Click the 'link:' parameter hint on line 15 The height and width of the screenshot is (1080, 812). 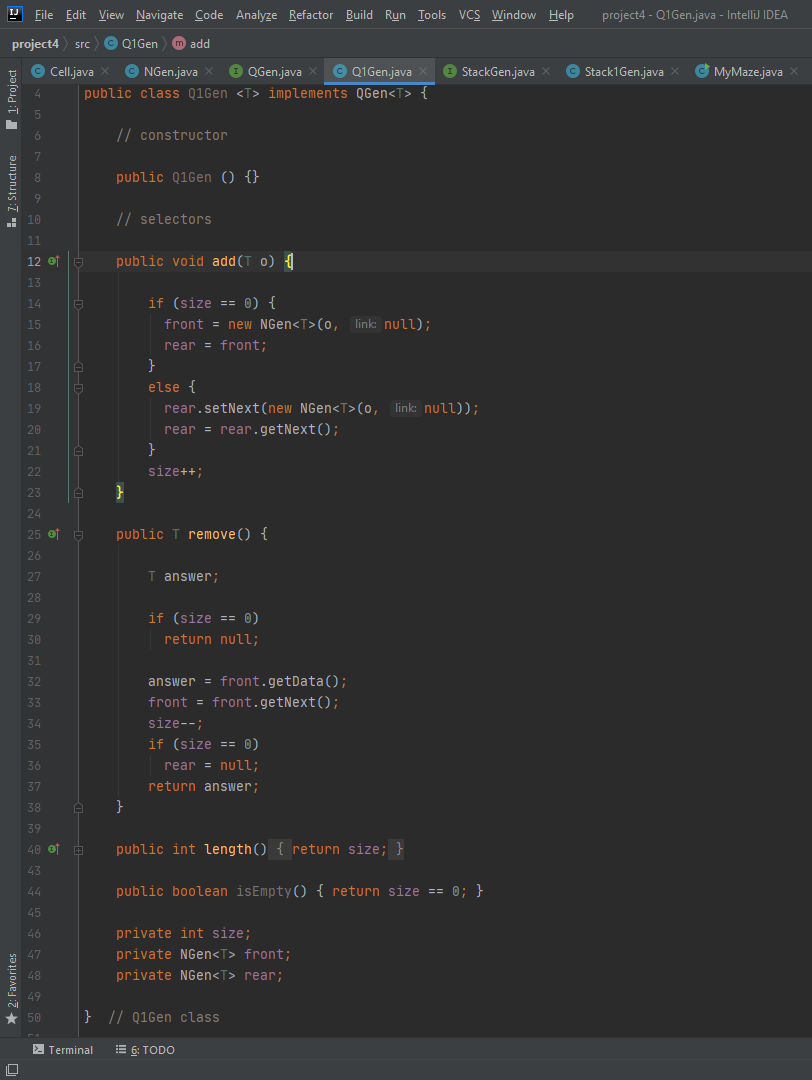click(x=365, y=324)
